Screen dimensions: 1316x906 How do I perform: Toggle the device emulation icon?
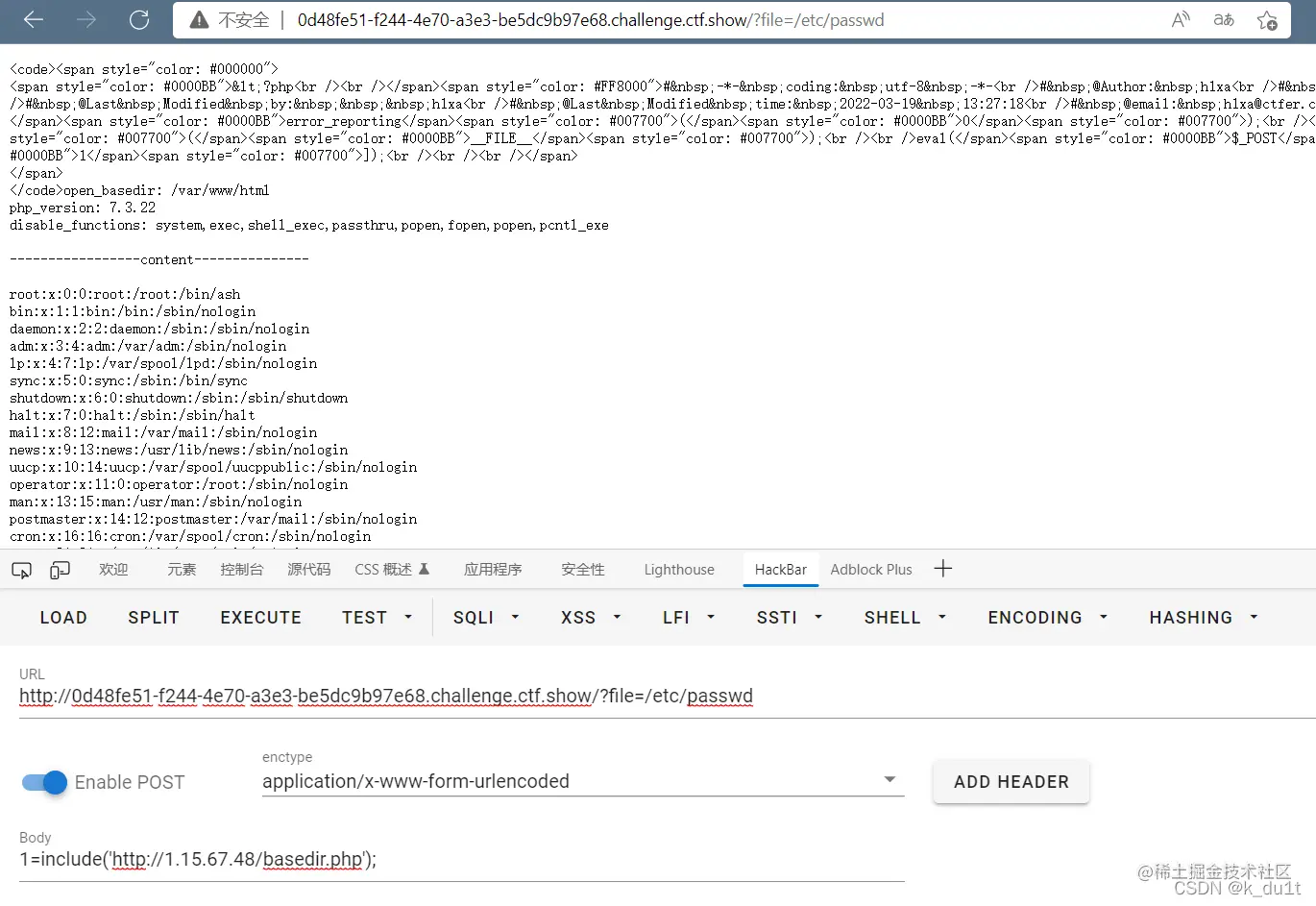tap(60, 570)
